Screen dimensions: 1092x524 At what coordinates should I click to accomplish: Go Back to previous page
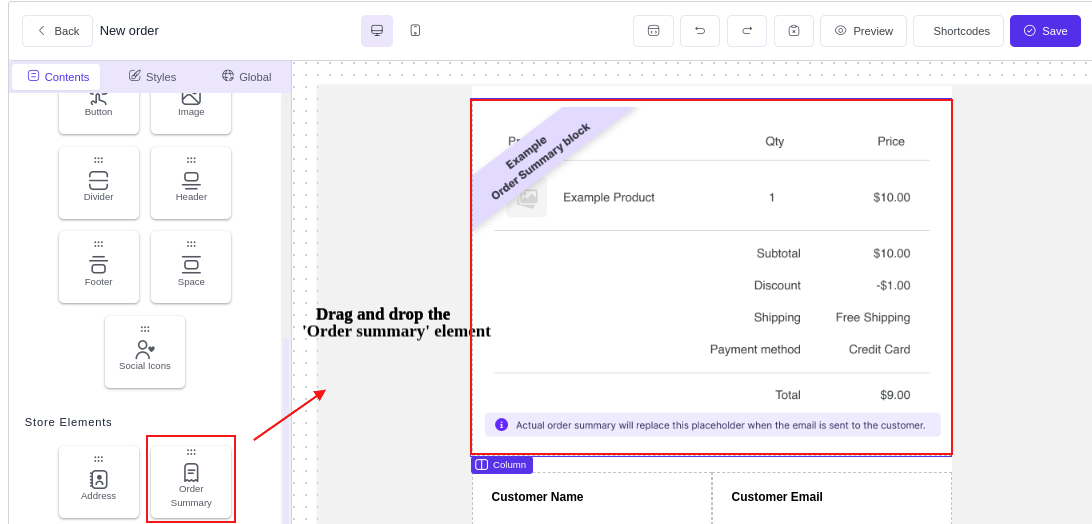pos(57,31)
